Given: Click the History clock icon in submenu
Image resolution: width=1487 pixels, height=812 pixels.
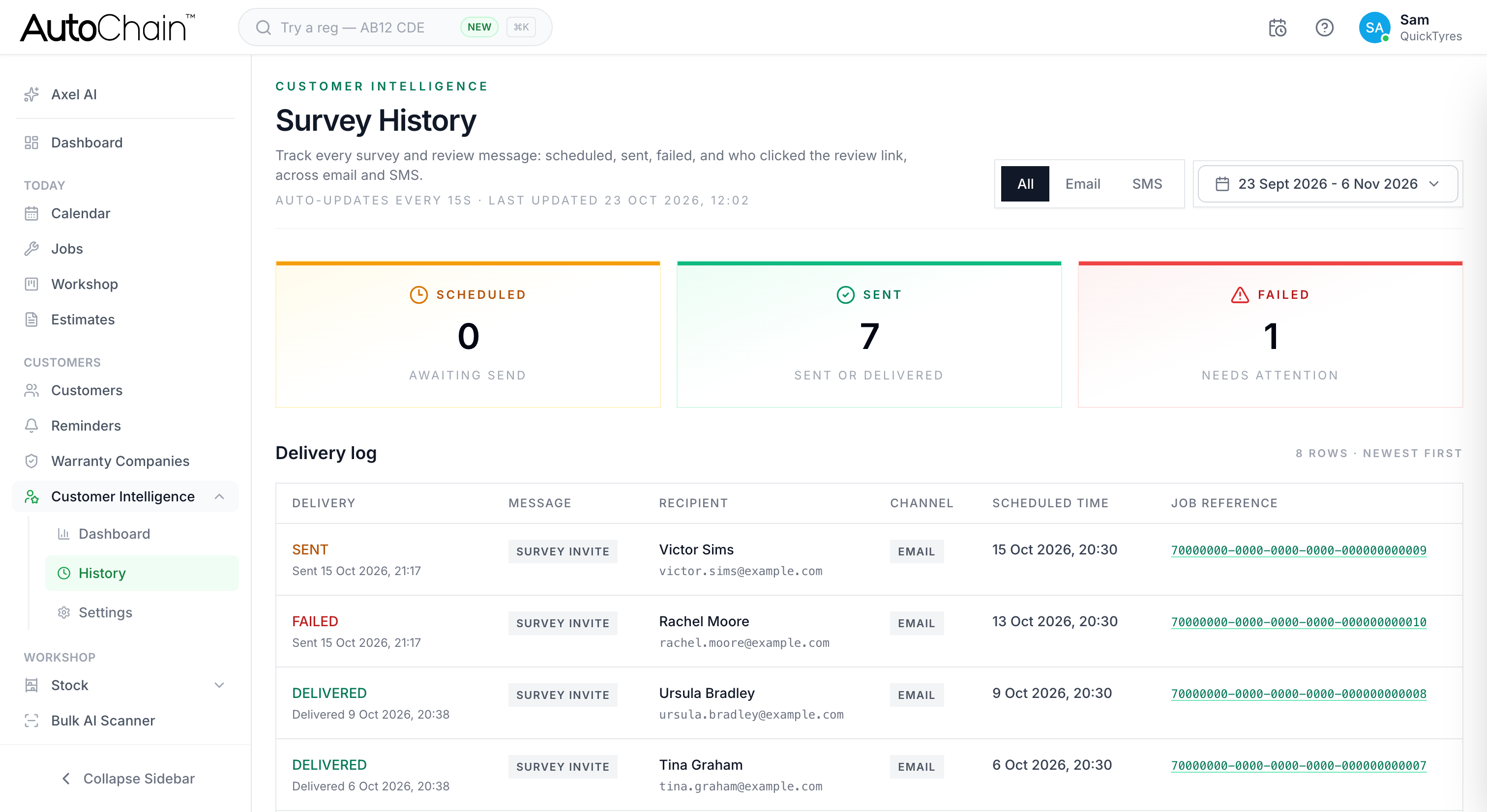Looking at the screenshot, I should [63, 573].
